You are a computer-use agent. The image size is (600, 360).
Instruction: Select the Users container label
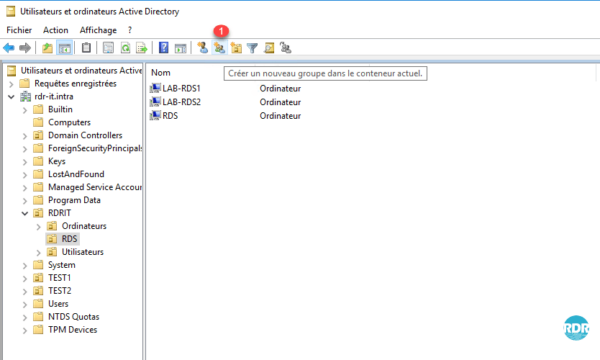(58, 304)
